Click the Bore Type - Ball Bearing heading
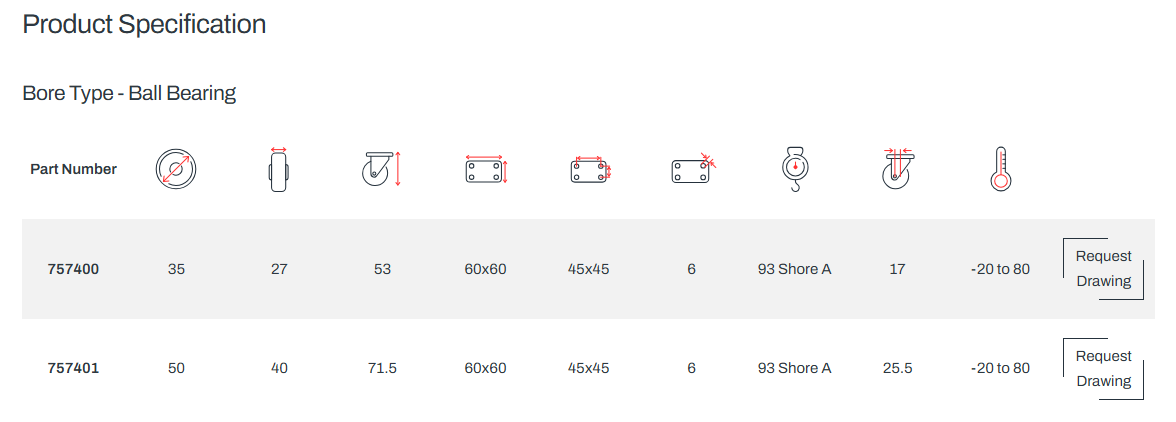 [129, 94]
